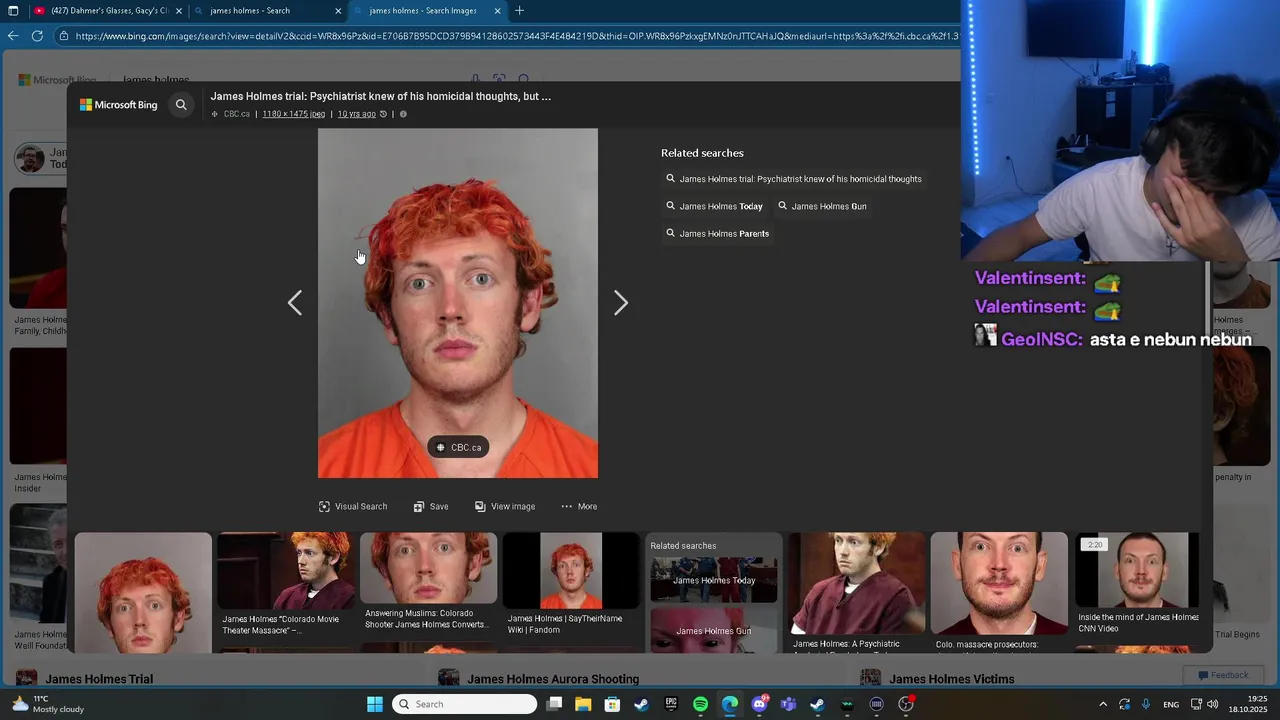1280x720 pixels.
Task: Open the Windows Start menu
Action: (x=375, y=704)
